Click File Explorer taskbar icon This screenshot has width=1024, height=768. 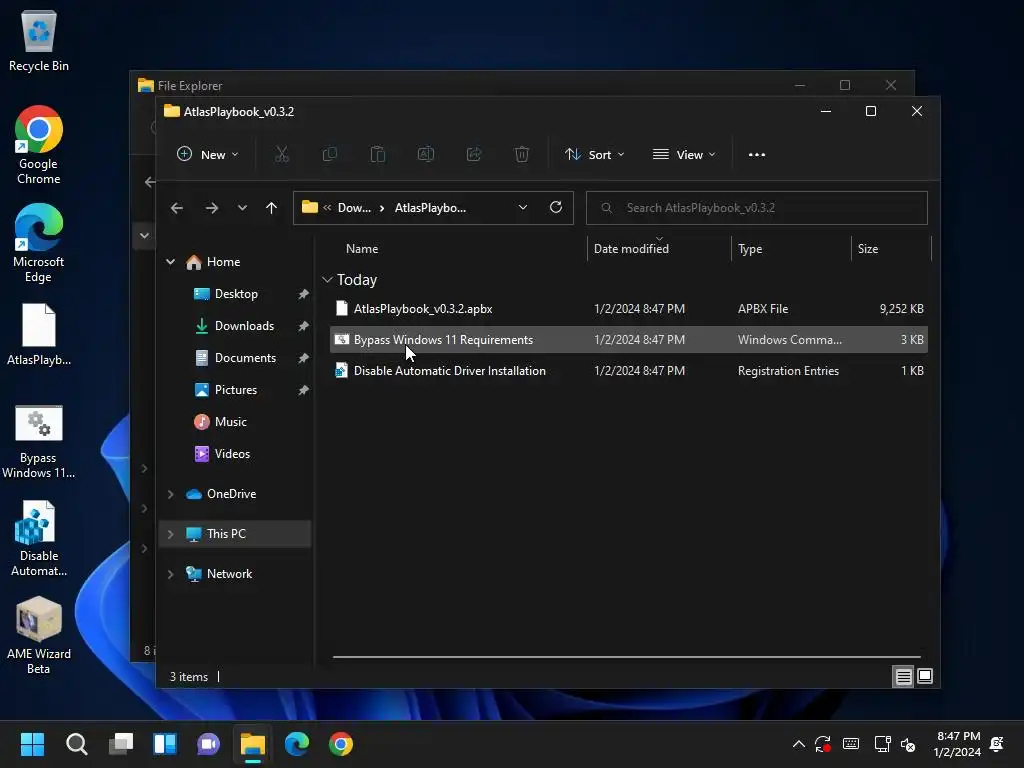click(253, 744)
